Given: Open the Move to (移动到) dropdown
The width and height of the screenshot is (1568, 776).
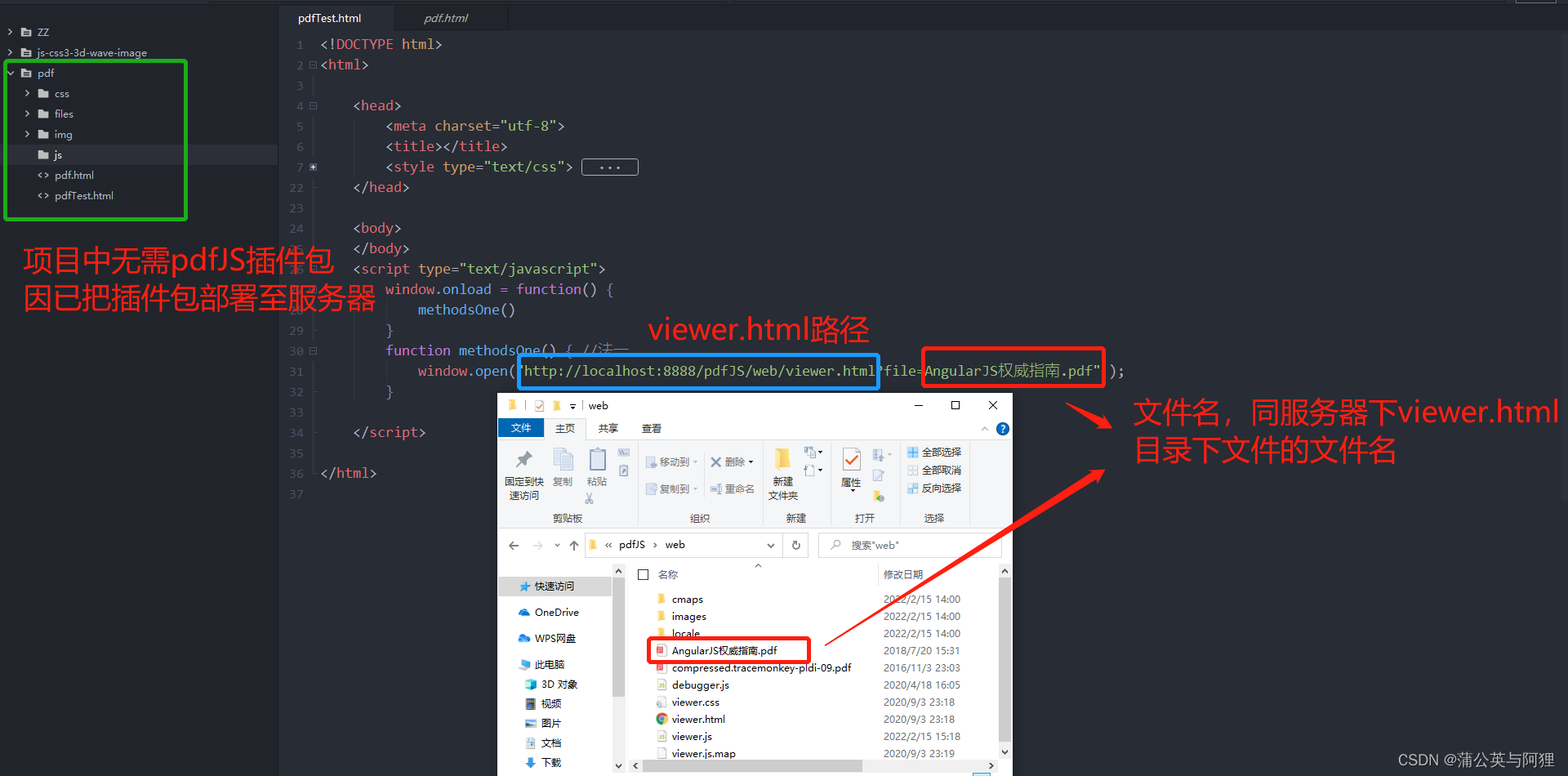Looking at the screenshot, I should (x=672, y=462).
